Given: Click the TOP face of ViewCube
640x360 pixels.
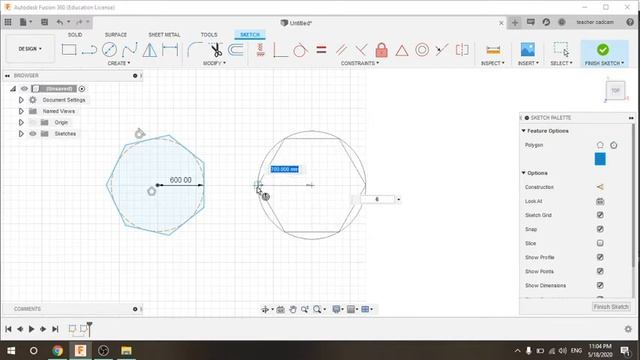Looking at the screenshot, I should 616,91.
